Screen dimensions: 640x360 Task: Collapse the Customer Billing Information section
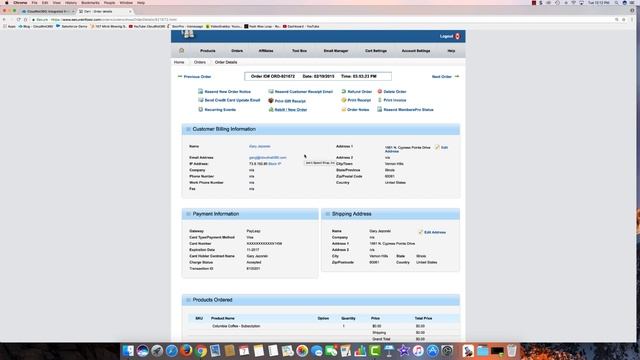(188, 129)
